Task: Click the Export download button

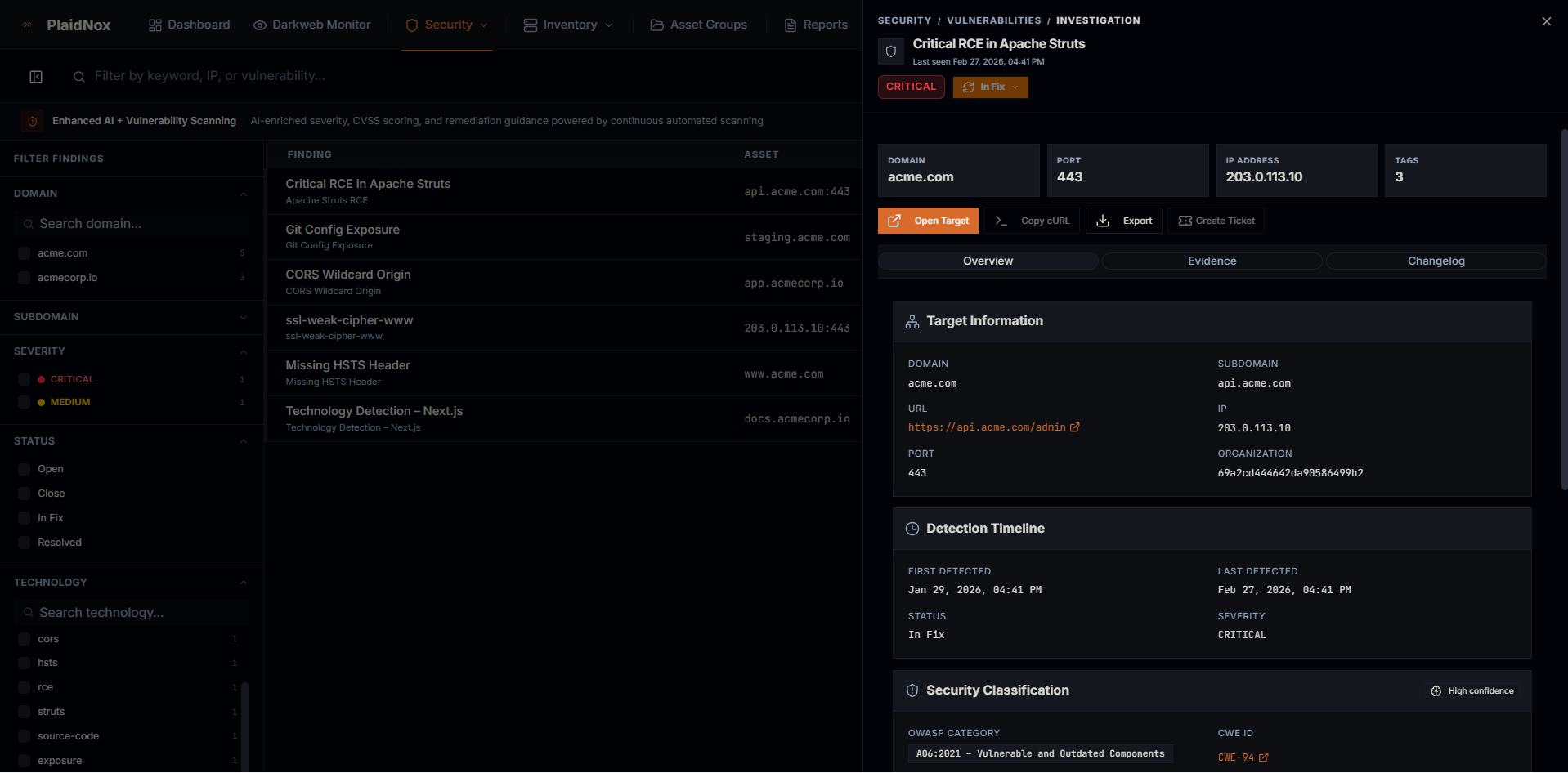Action: 1124,221
